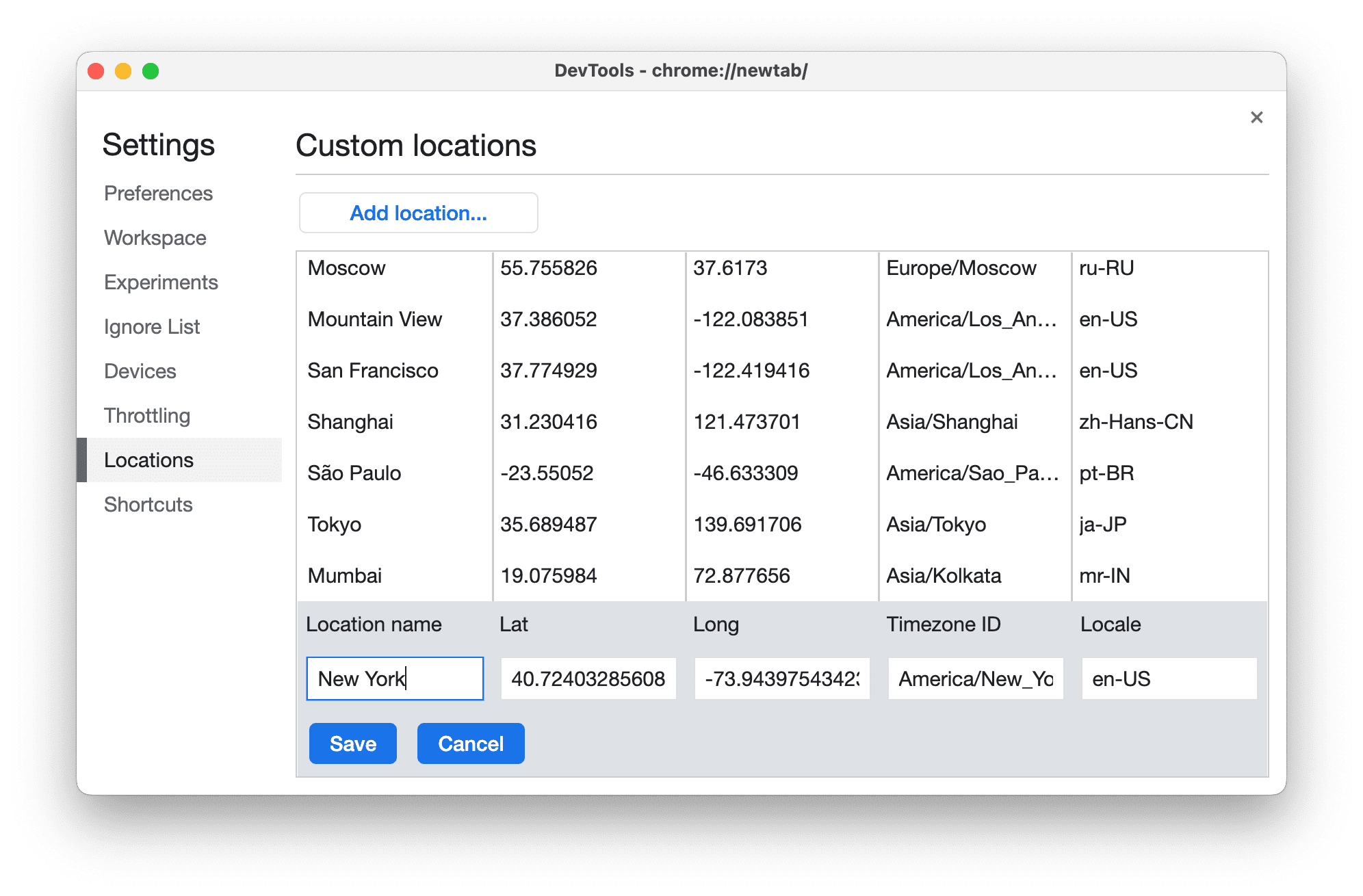The image size is (1363, 896).
Task: Click the Workspace settings item
Action: (155, 237)
